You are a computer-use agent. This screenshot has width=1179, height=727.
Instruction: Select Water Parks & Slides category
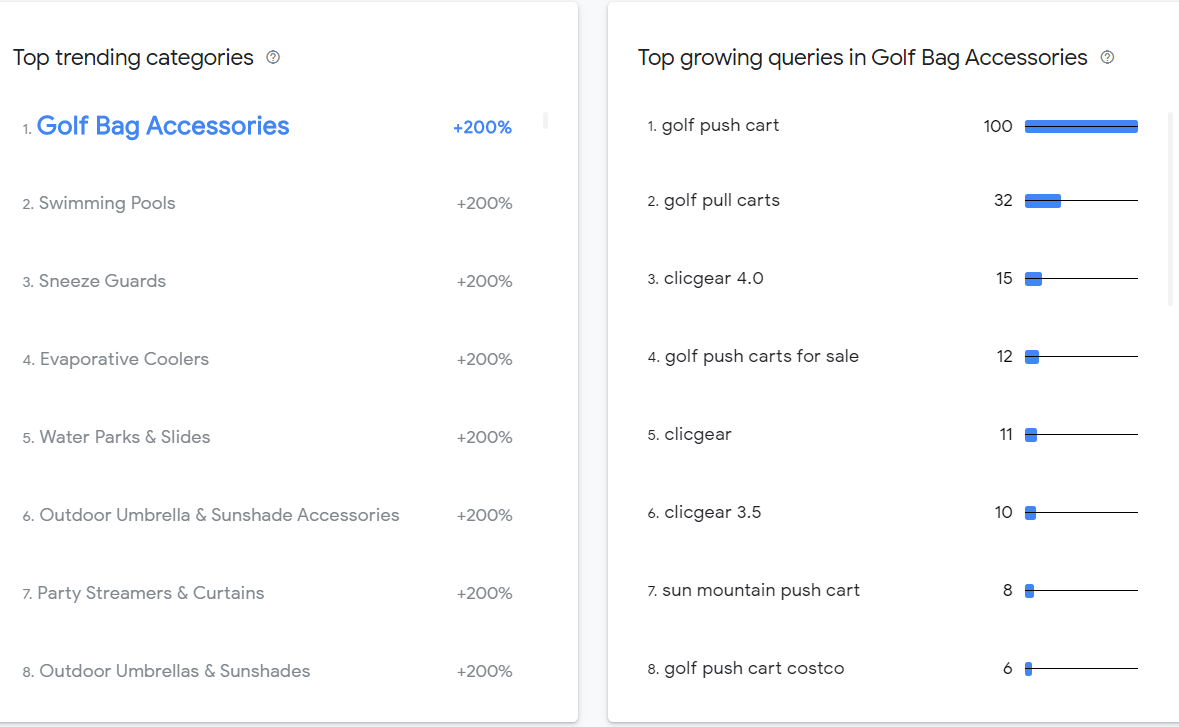pyautogui.click(x=125, y=437)
